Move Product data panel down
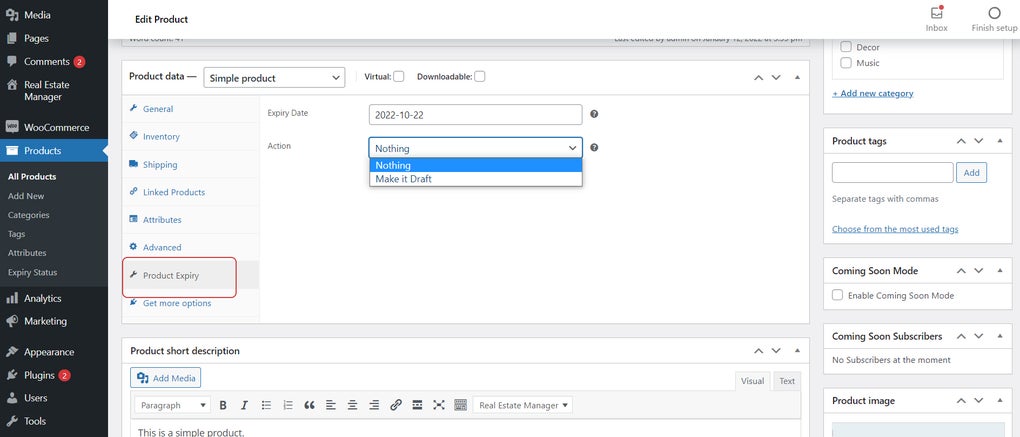The height and width of the screenshot is (437, 1020). (775, 77)
